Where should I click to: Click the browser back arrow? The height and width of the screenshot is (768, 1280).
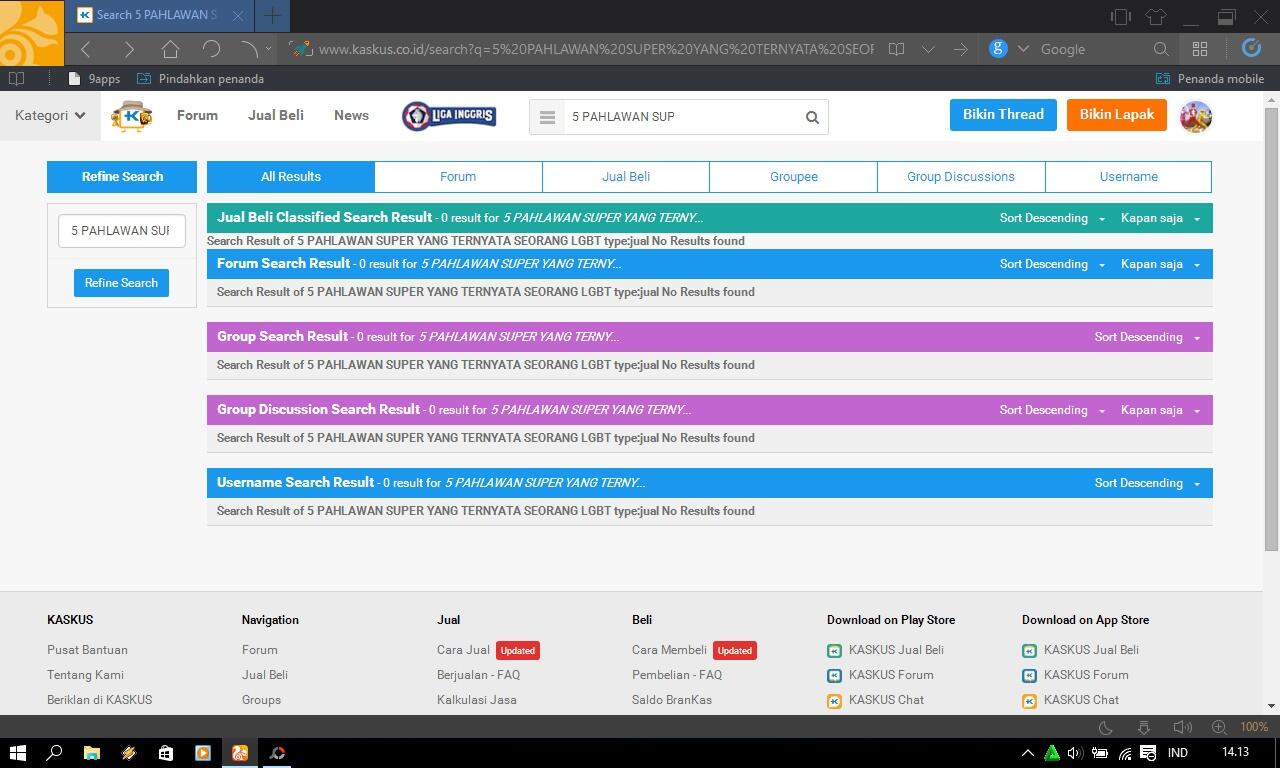[x=86, y=49]
